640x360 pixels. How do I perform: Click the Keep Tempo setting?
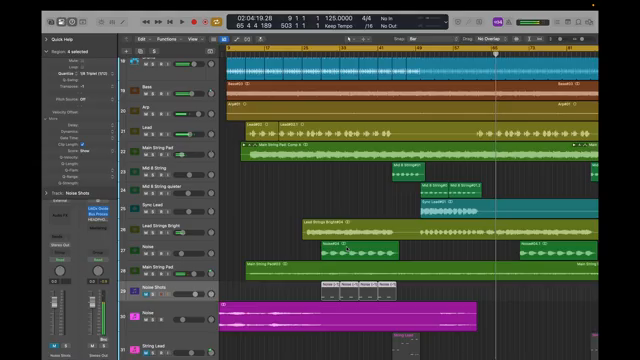338,26
